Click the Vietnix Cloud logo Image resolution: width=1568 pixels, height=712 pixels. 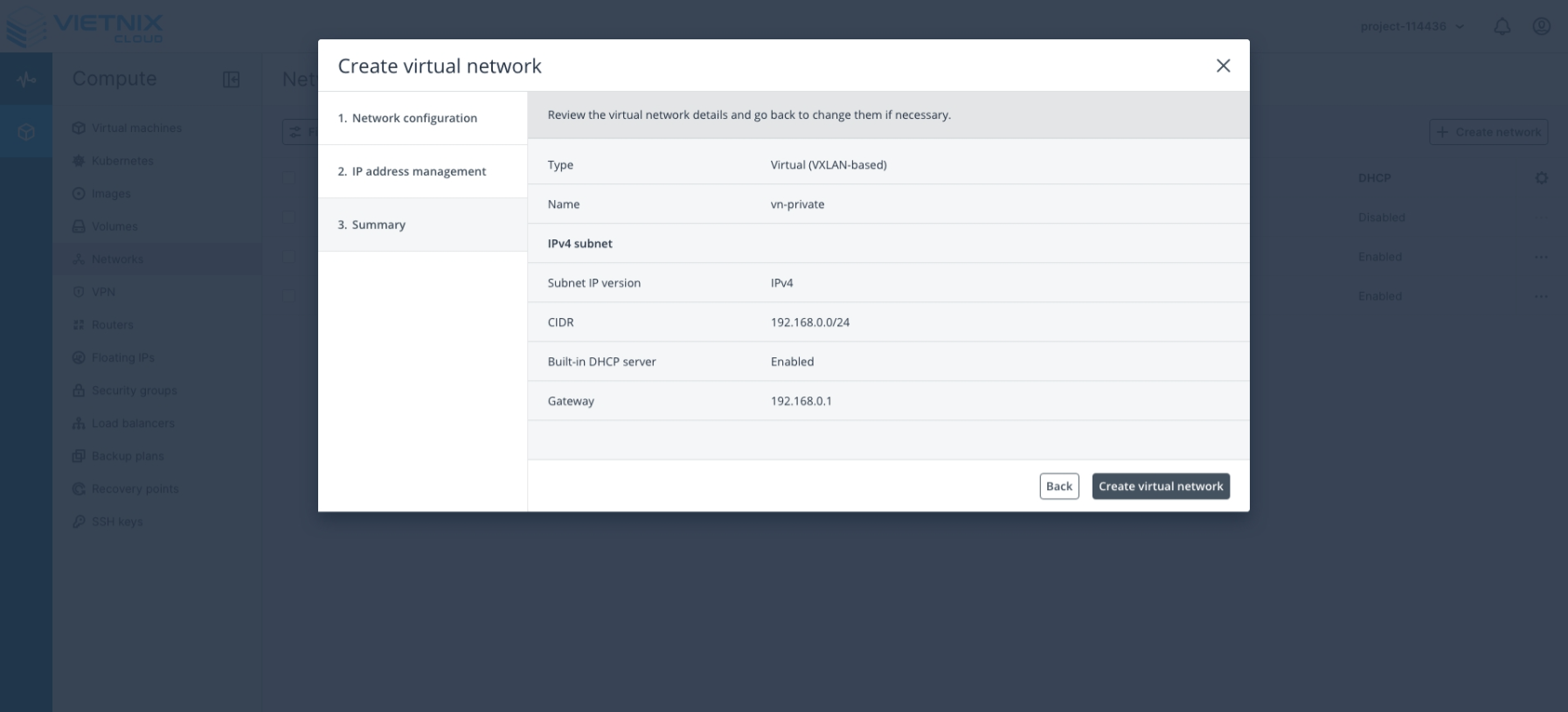pos(85,27)
